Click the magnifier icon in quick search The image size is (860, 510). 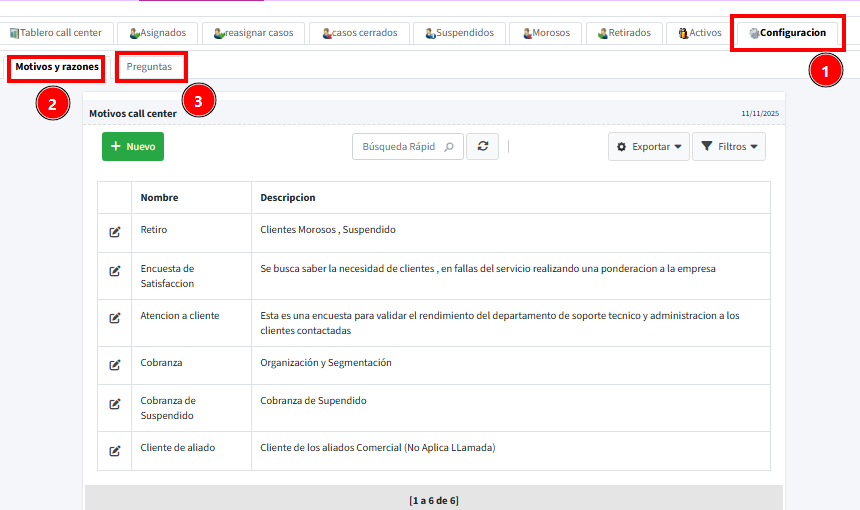tap(449, 147)
